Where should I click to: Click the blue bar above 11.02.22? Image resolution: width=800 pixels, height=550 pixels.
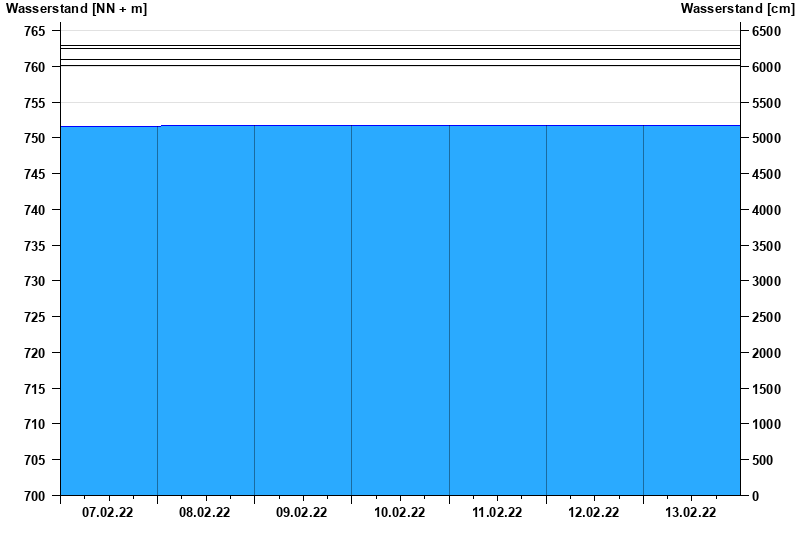[497, 310]
